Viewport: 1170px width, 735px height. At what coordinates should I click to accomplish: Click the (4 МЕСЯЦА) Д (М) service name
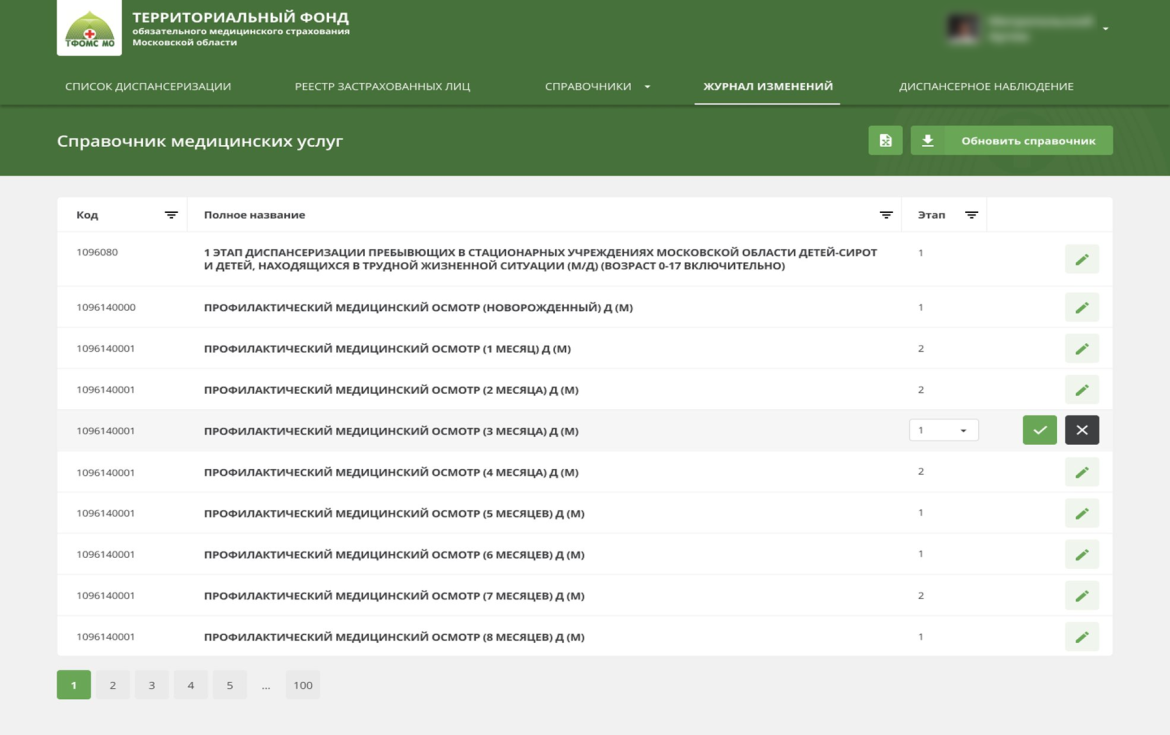(x=391, y=472)
